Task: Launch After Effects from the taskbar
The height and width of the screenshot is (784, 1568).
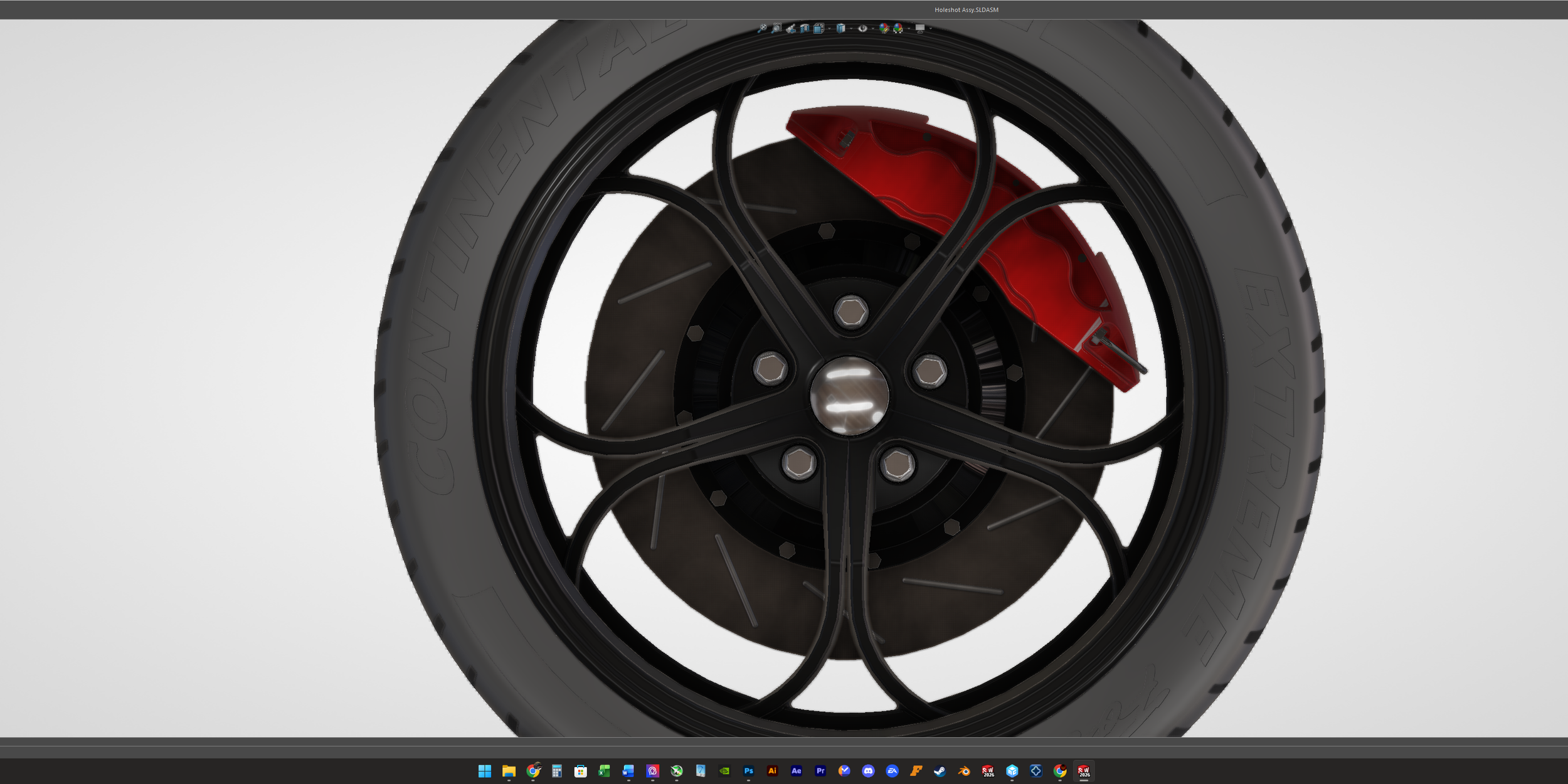Action: (797, 771)
